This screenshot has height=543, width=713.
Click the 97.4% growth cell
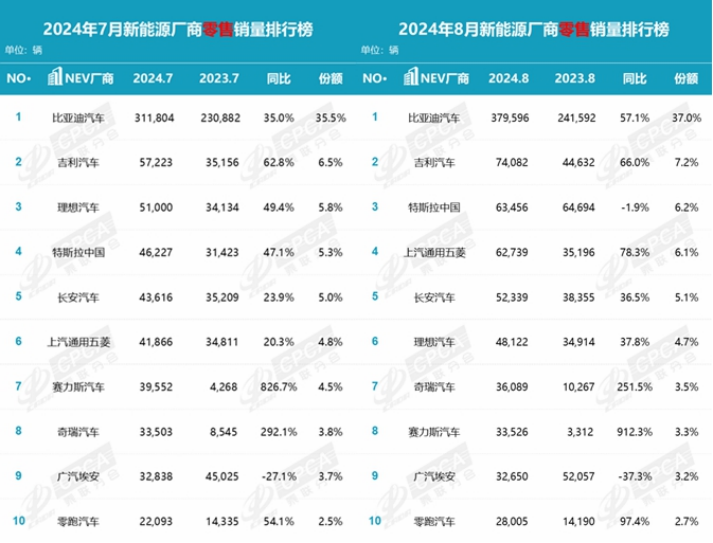pyautogui.click(x=634, y=521)
